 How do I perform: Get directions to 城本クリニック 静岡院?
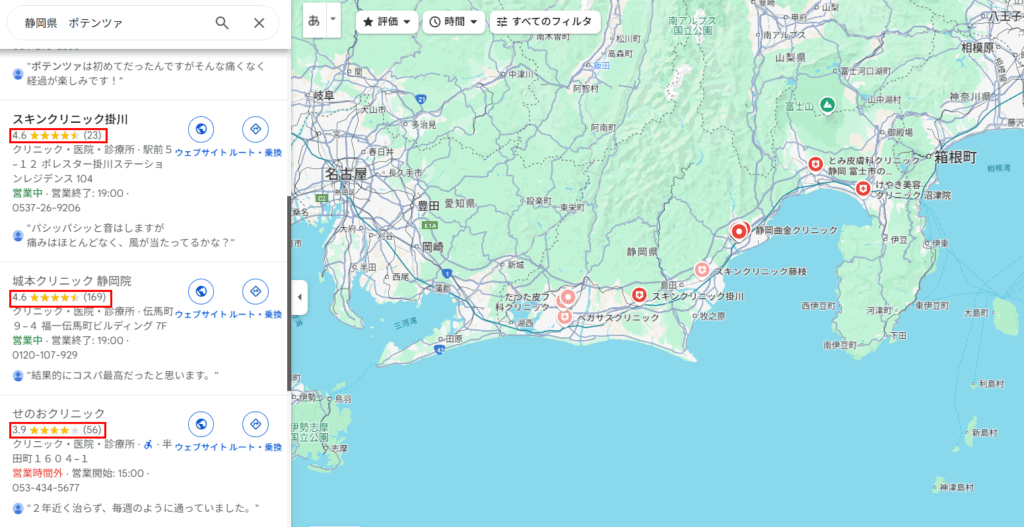coord(255,291)
